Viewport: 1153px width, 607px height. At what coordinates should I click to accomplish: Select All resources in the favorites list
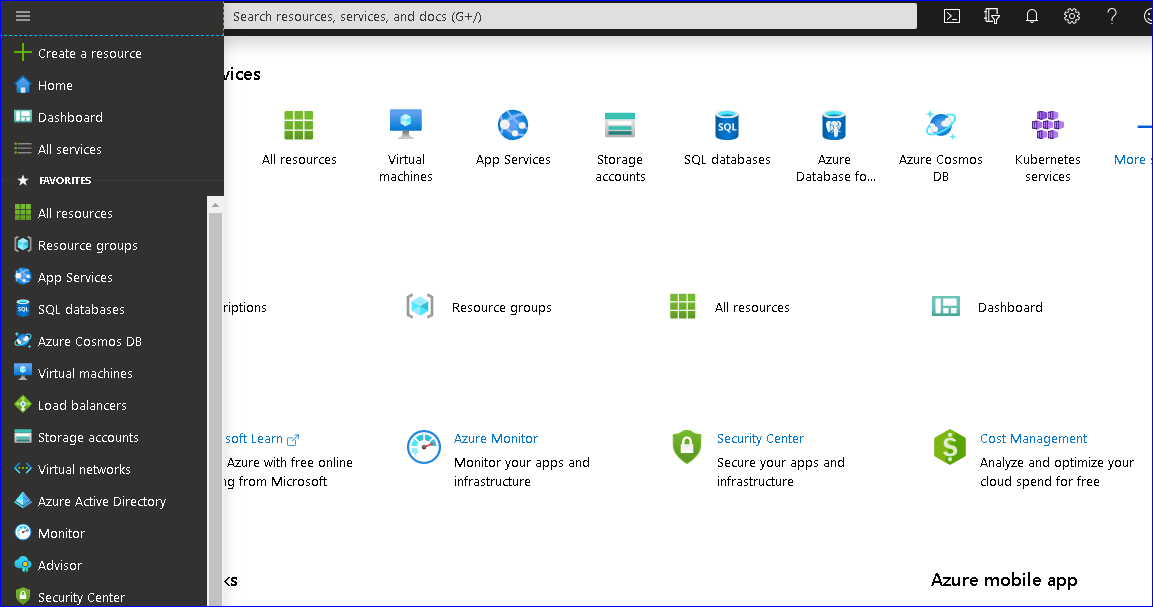coord(75,213)
